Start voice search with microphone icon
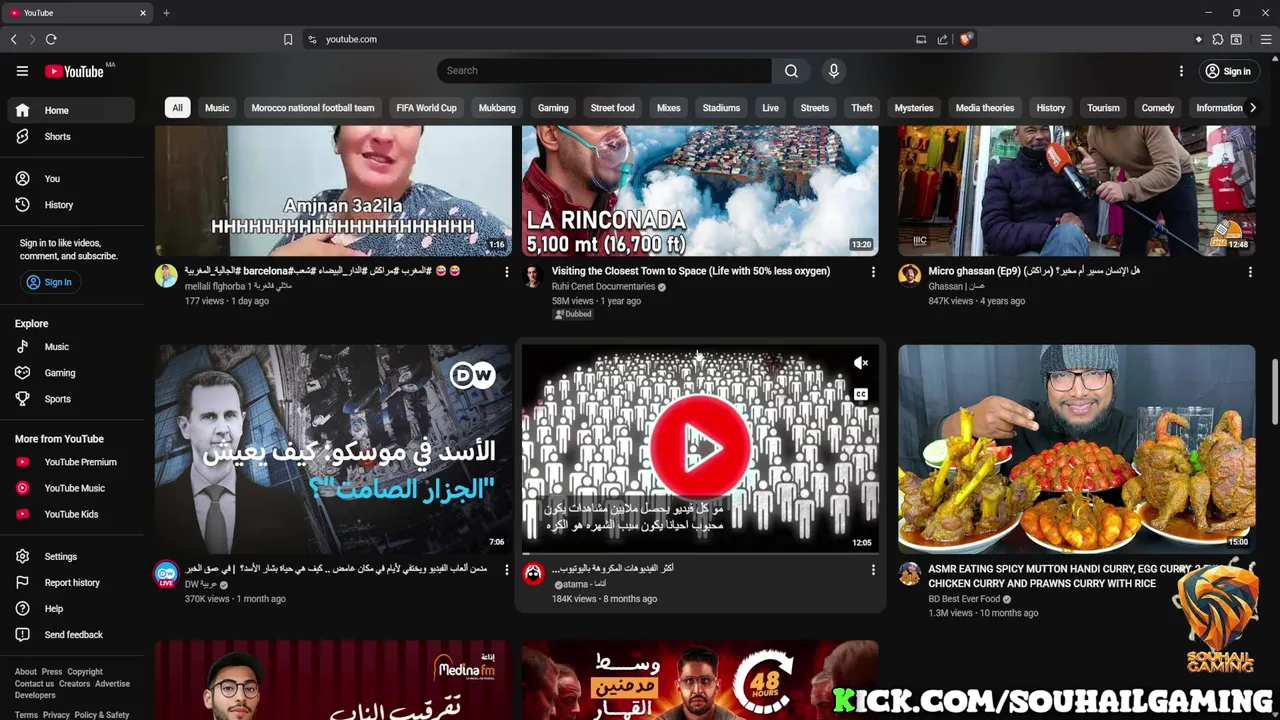Viewport: 1280px width, 720px height. (x=833, y=71)
